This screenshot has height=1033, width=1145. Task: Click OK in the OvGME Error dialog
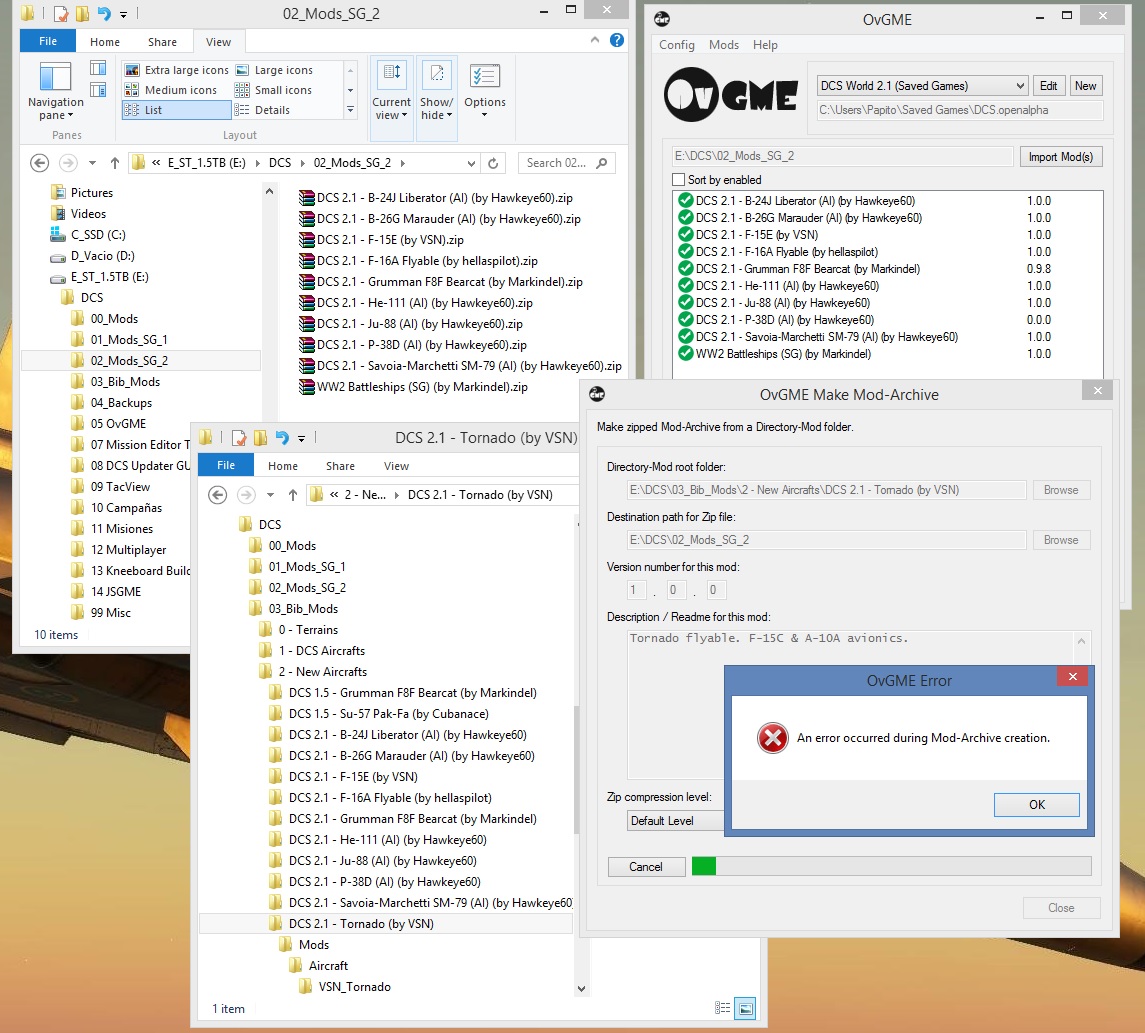click(1036, 804)
